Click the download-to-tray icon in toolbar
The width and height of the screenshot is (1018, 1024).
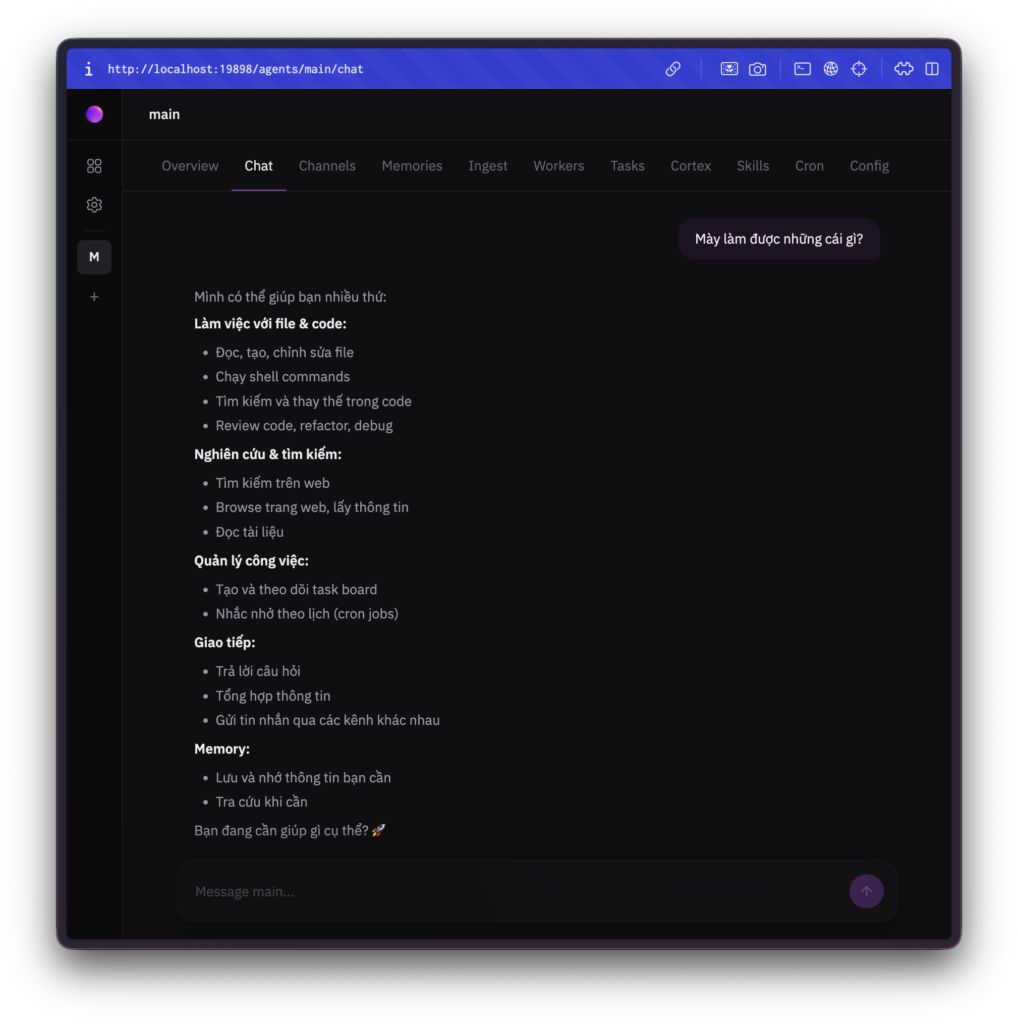click(729, 69)
